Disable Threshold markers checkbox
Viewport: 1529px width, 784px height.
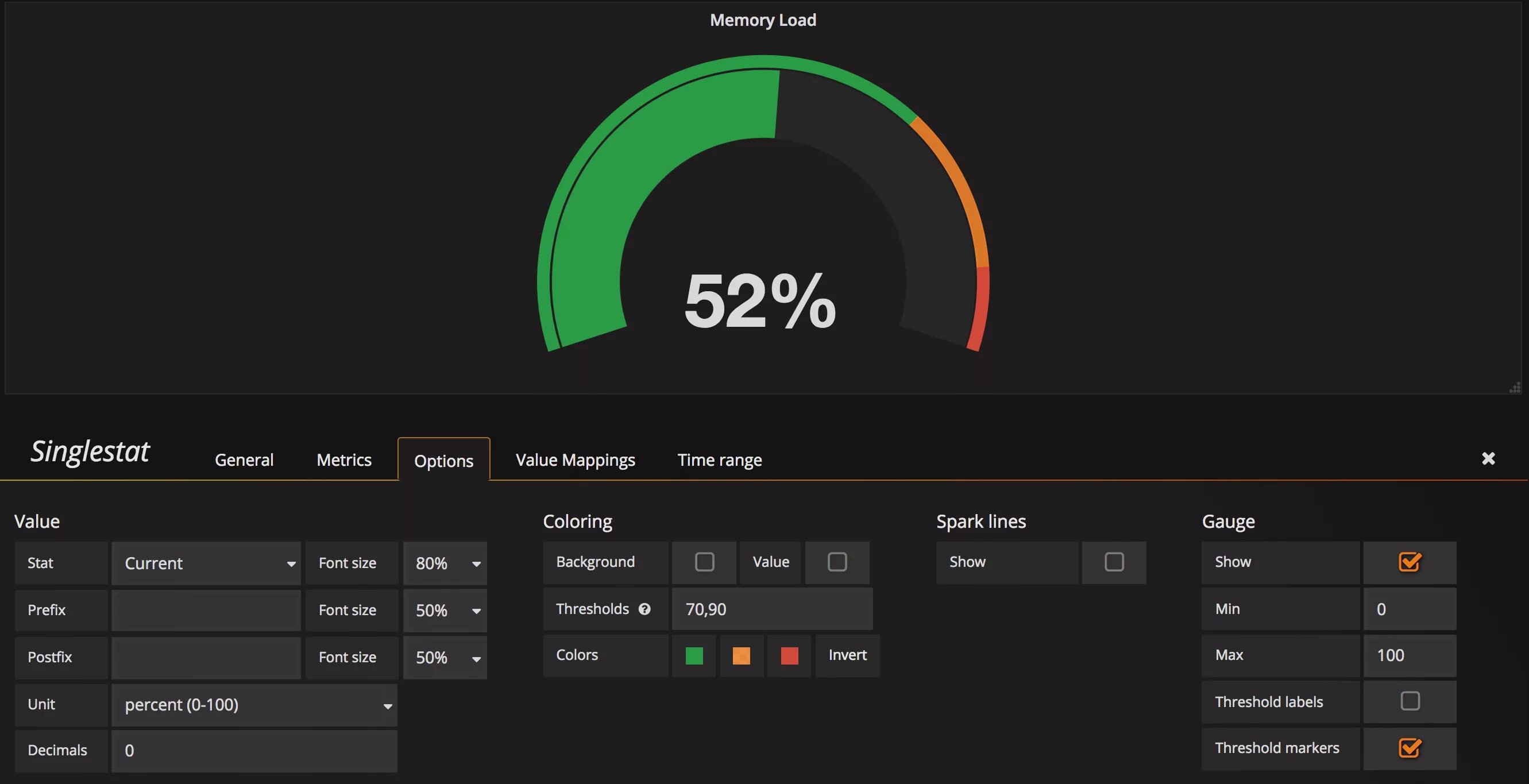click(x=1410, y=748)
